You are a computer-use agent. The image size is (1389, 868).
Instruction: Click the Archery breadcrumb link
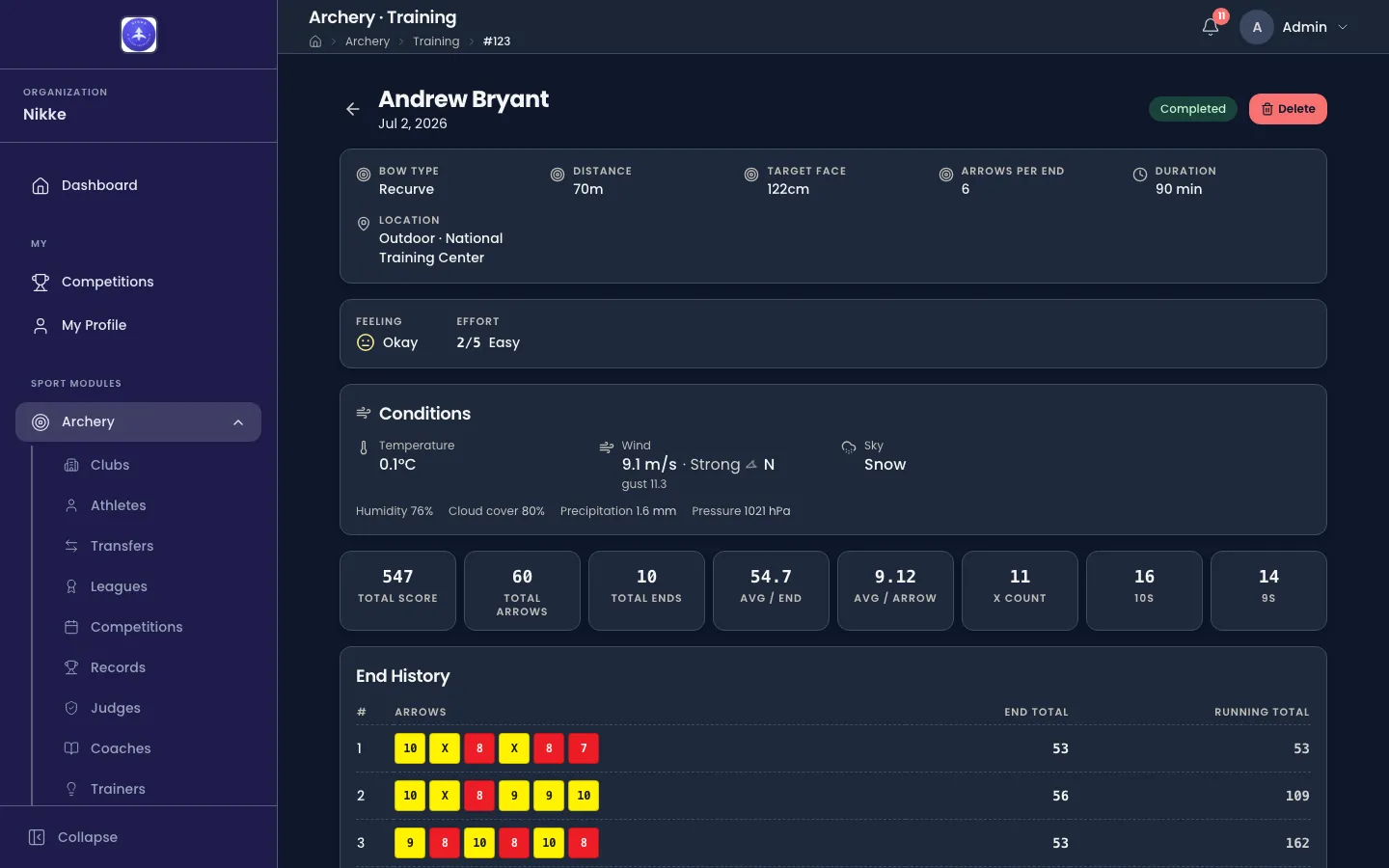[368, 41]
